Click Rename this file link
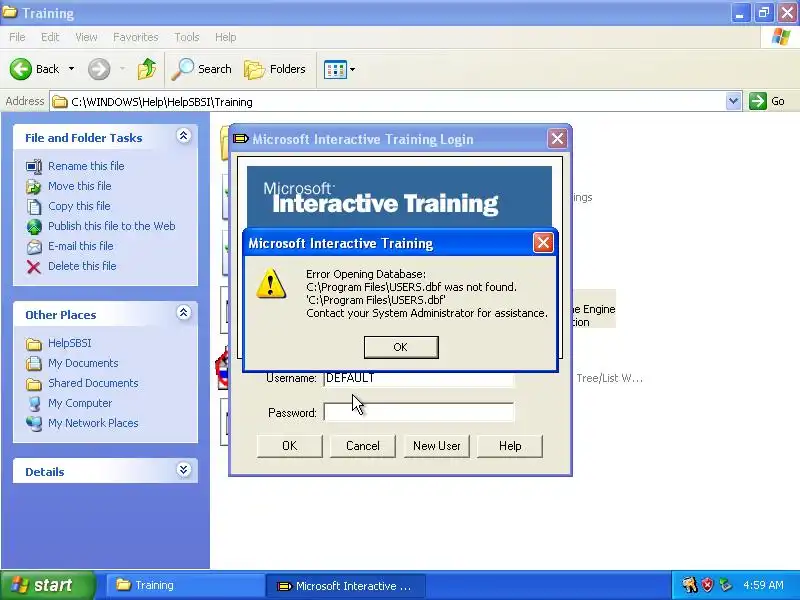The height and width of the screenshot is (600, 800). 86,166
